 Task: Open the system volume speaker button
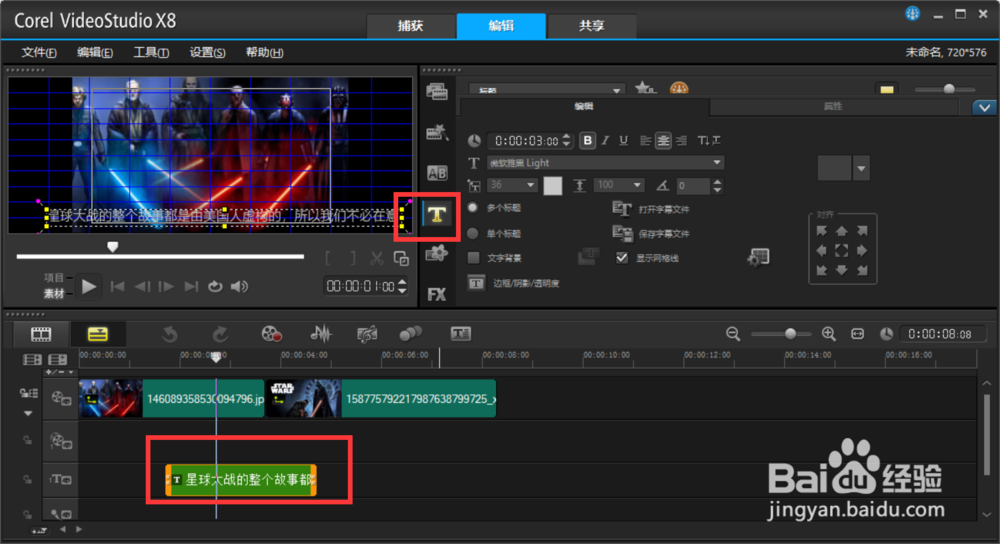pyautogui.click(x=239, y=286)
